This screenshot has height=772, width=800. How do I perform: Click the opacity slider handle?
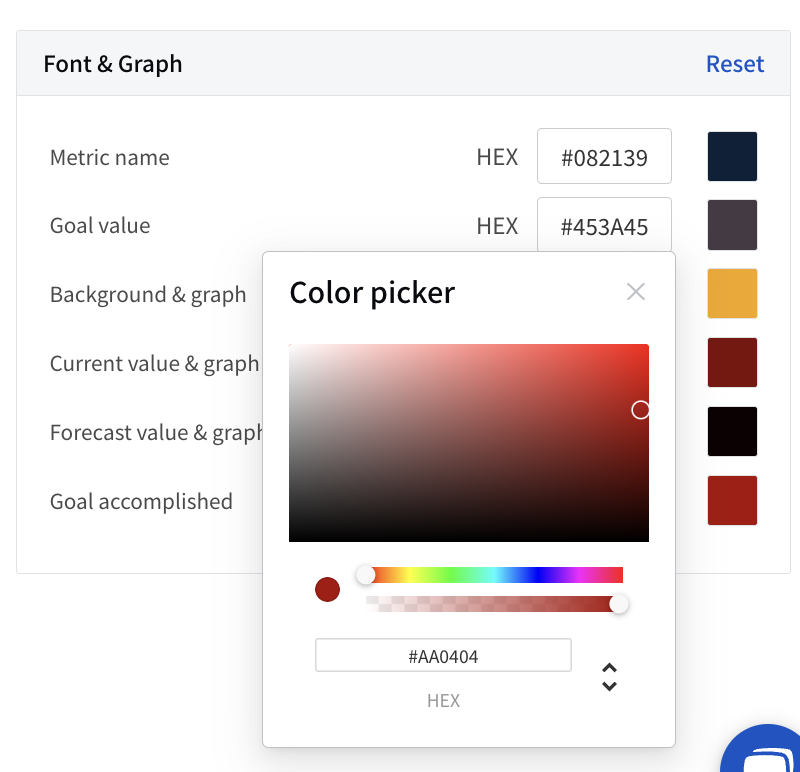click(618, 604)
